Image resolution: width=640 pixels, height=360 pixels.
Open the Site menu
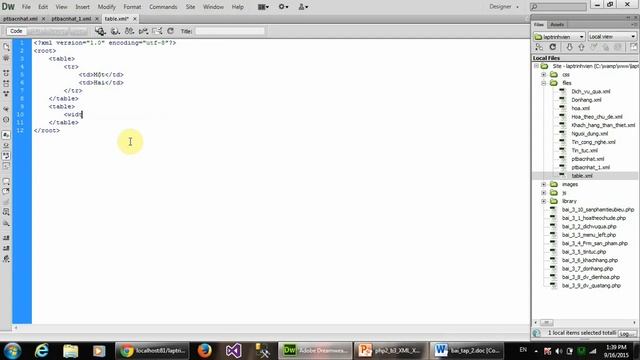point(190,7)
